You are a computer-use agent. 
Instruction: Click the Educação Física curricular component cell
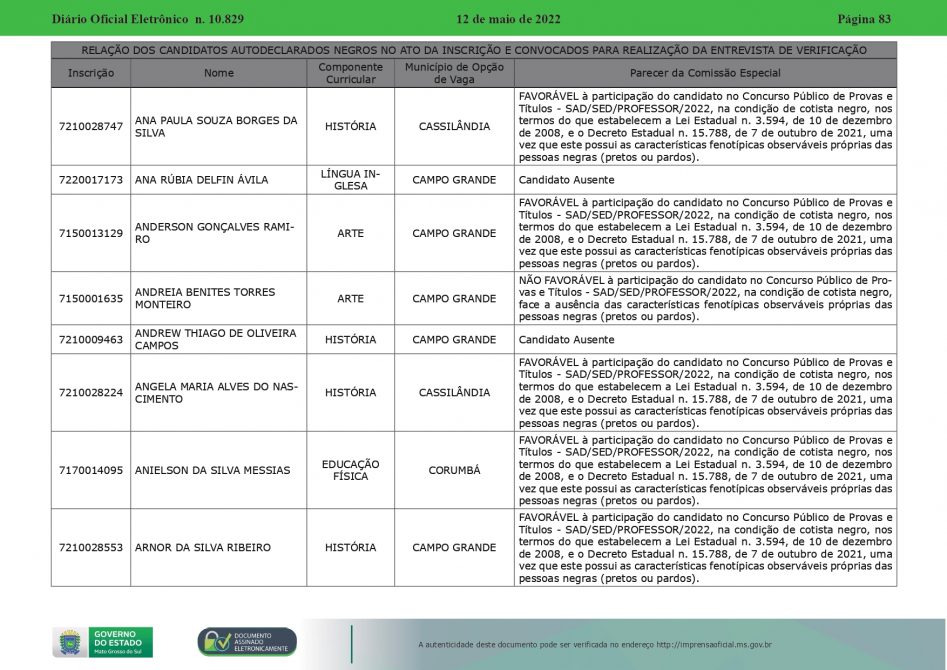(x=350, y=470)
